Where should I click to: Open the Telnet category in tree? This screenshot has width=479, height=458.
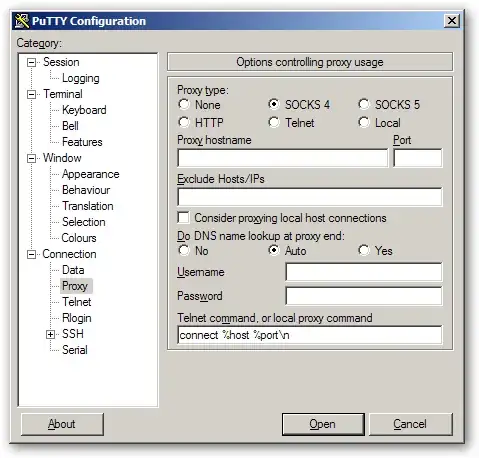click(x=77, y=302)
